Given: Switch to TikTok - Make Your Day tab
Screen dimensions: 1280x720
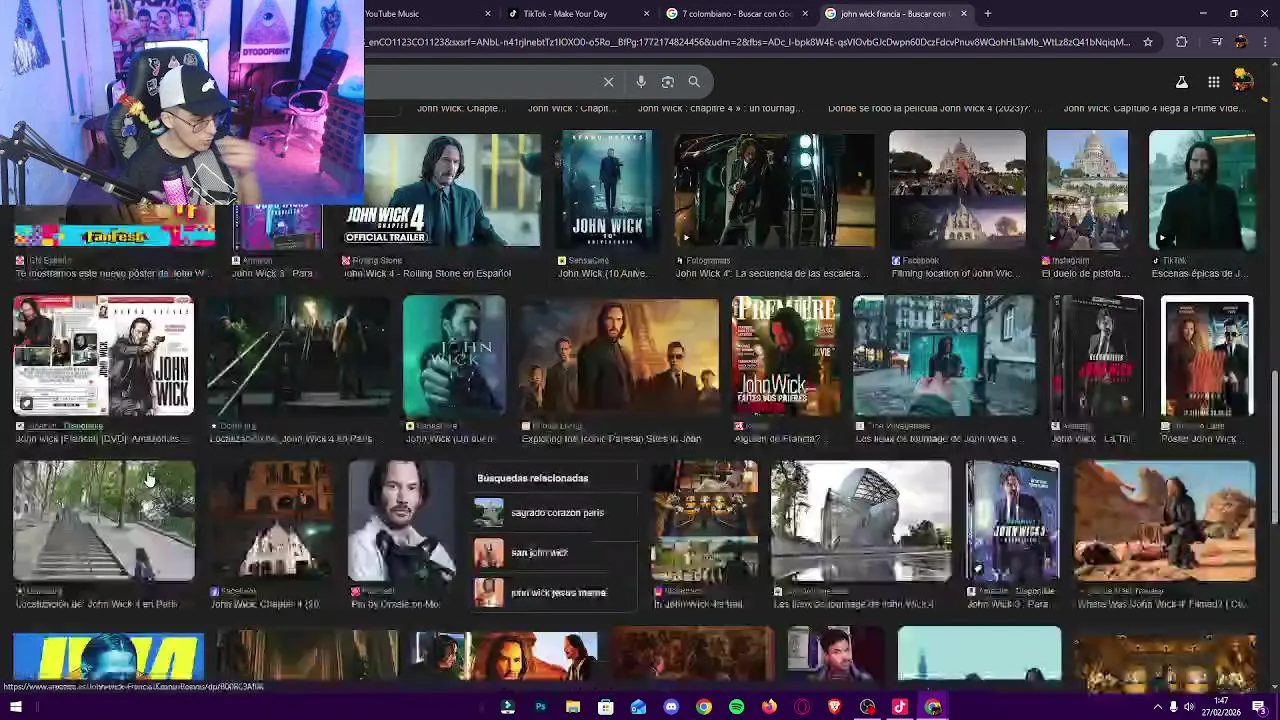Looking at the screenshot, I should click(x=577, y=14).
